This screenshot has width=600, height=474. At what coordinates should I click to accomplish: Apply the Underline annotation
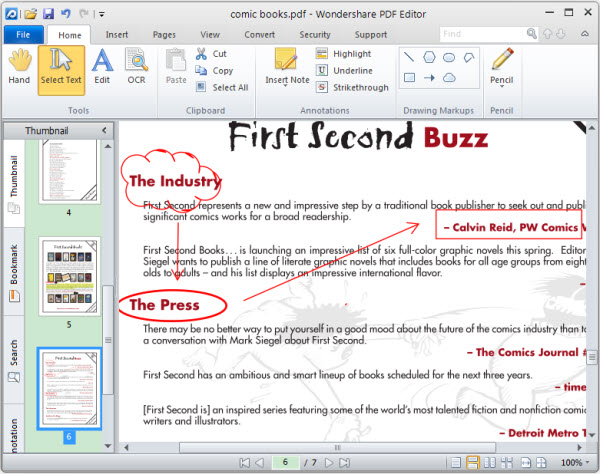click(x=344, y=70)
